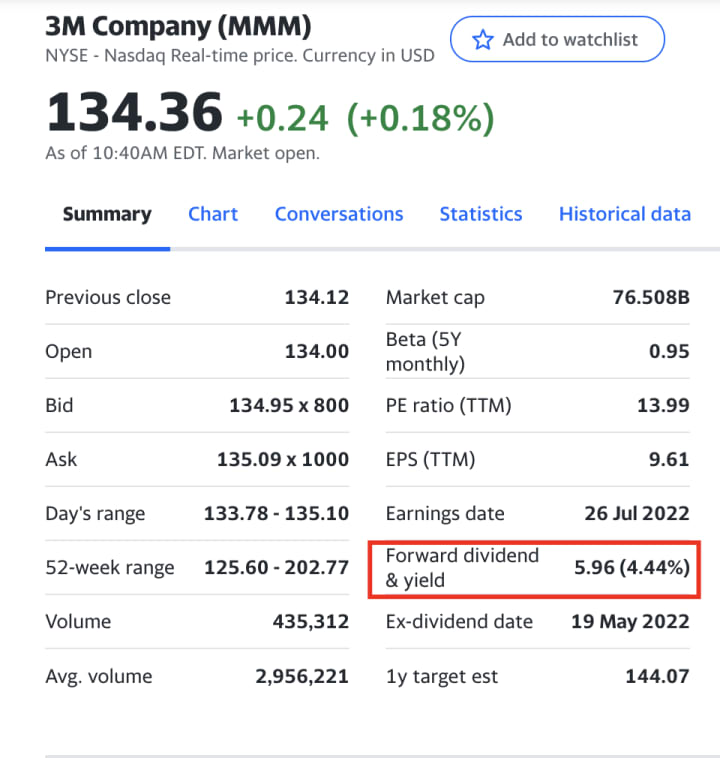Click the Previous close label
The width and height of the screenshot is (720, 758).
(108, 297)
